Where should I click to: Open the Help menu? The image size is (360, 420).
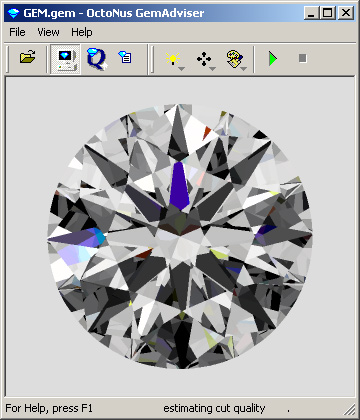tap(82, 32)
